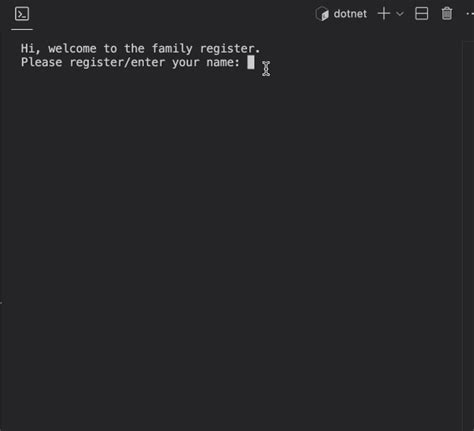Create a new terminal with plus icon
This screenshot has height=431, width=474.
coord(384,14)
